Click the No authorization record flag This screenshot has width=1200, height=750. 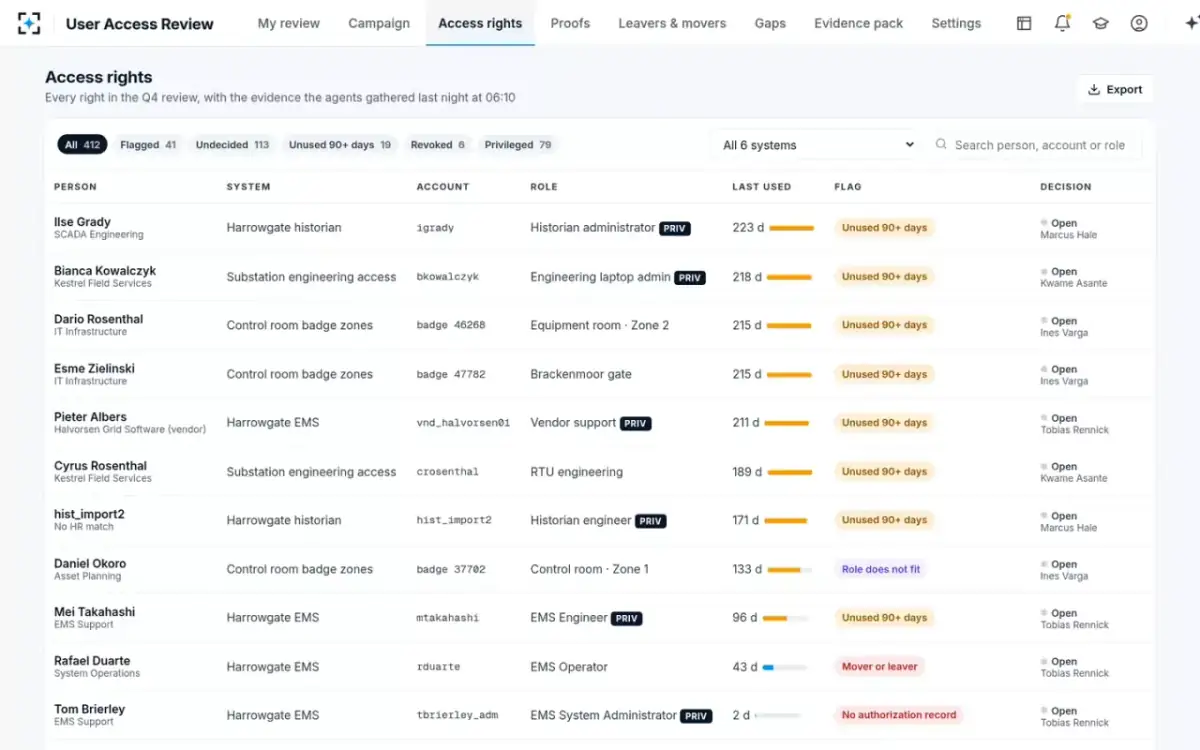pos(899,715)
